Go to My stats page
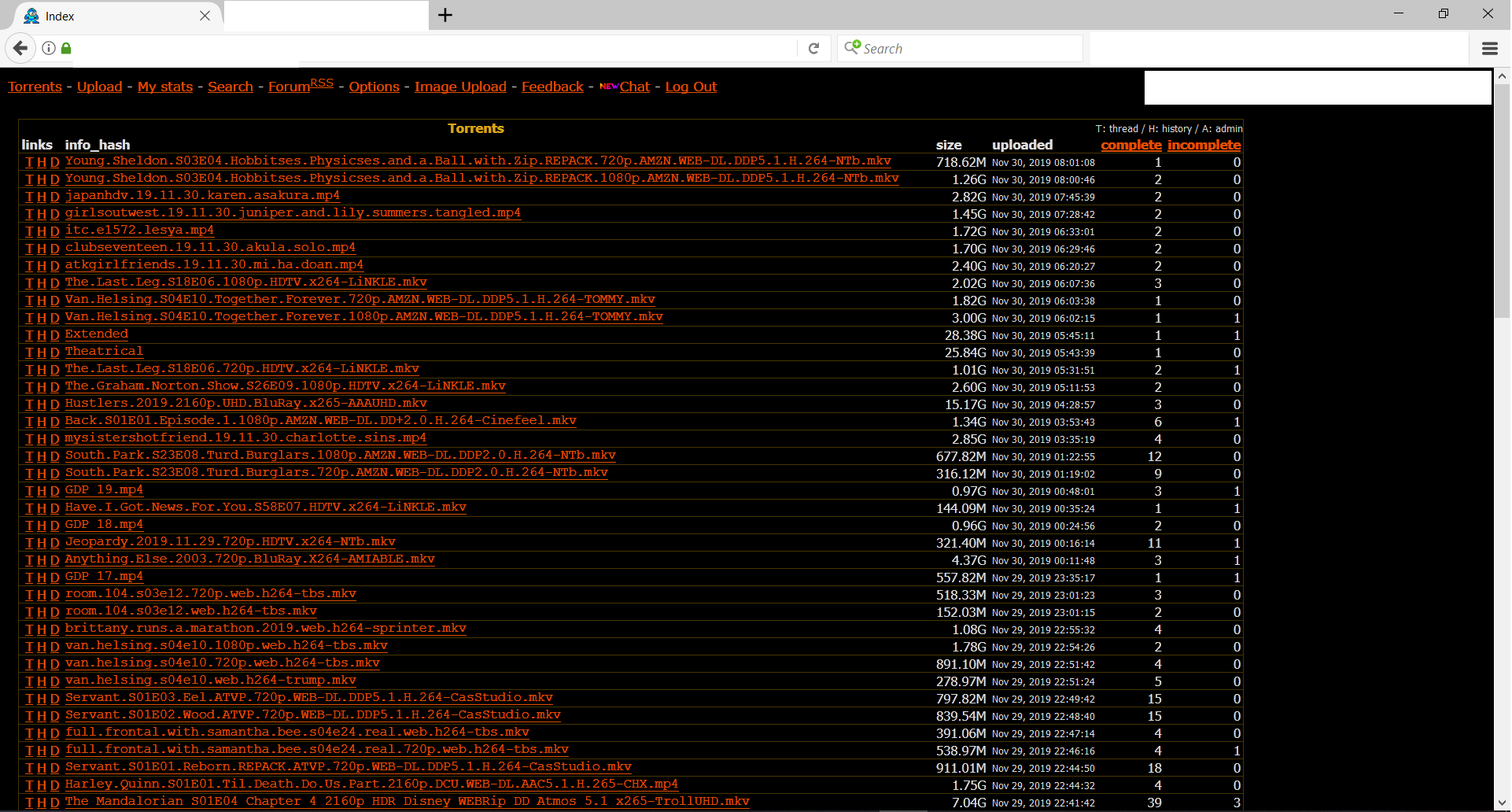Image resolution: width=1512 pixels, height=812 pixels. tap(165, 87)
